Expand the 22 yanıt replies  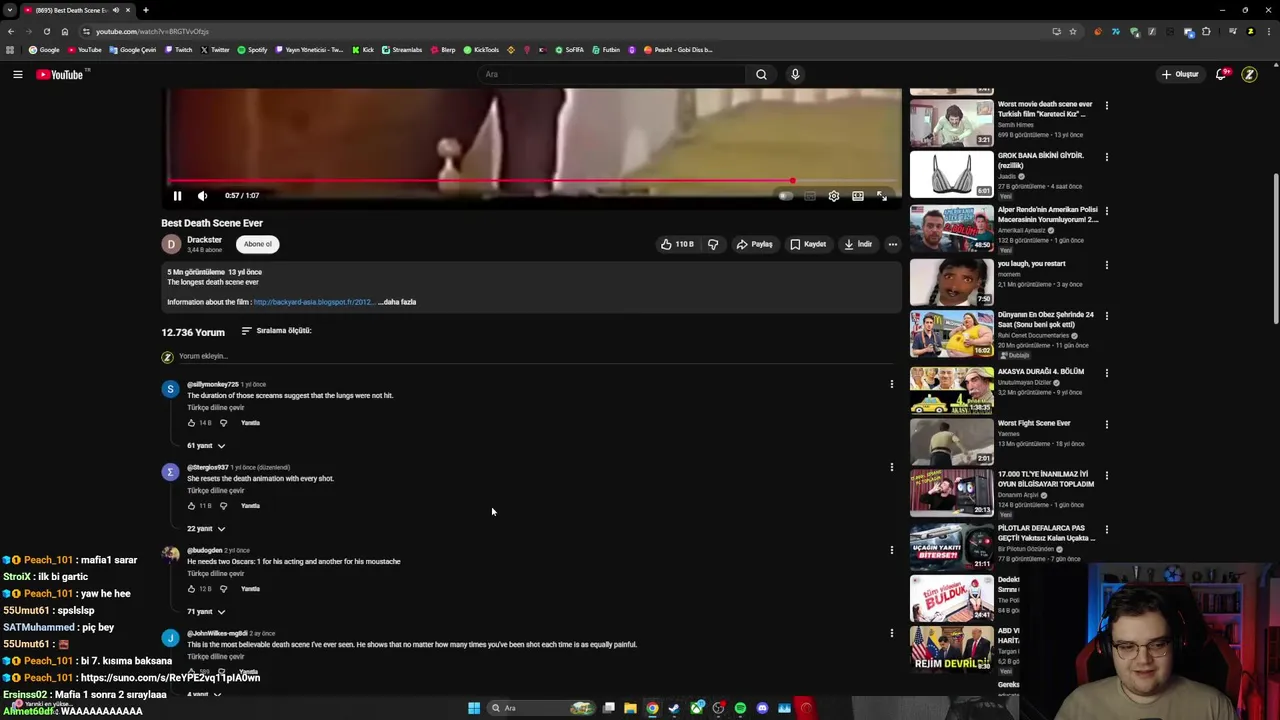coord(206,529)
